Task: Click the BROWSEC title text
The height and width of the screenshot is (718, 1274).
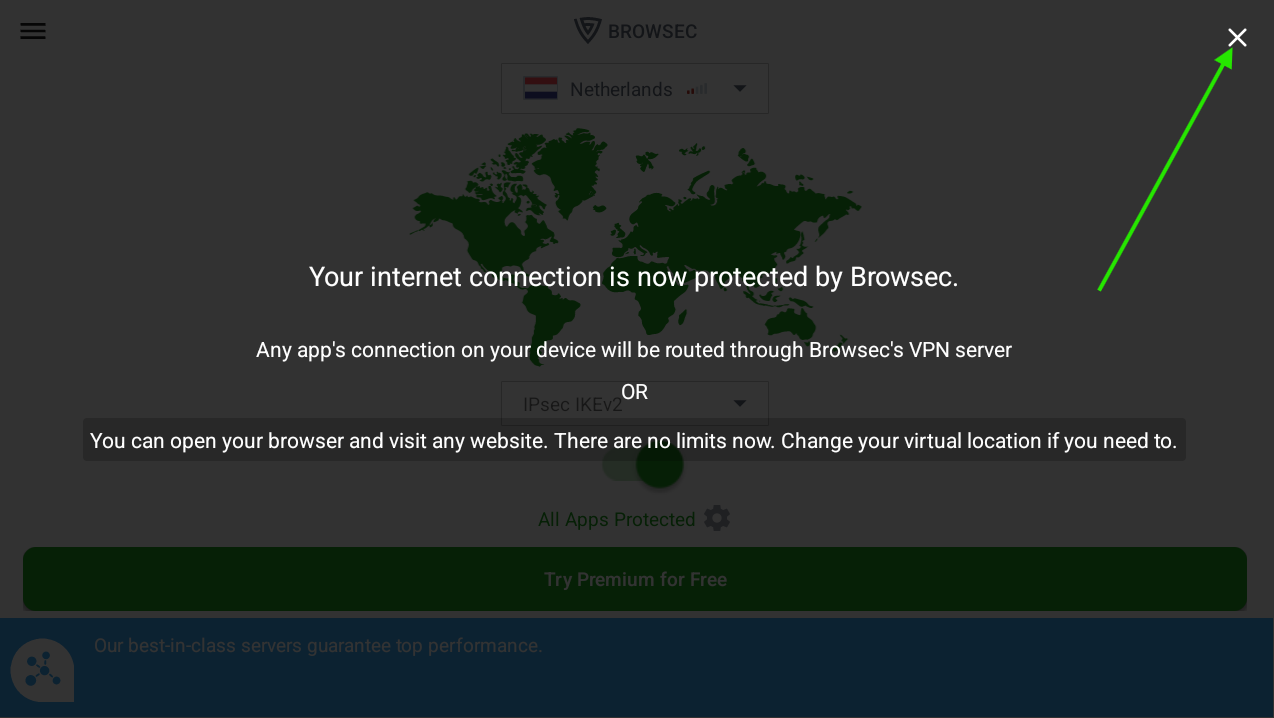Action: [x=652, y=32]
